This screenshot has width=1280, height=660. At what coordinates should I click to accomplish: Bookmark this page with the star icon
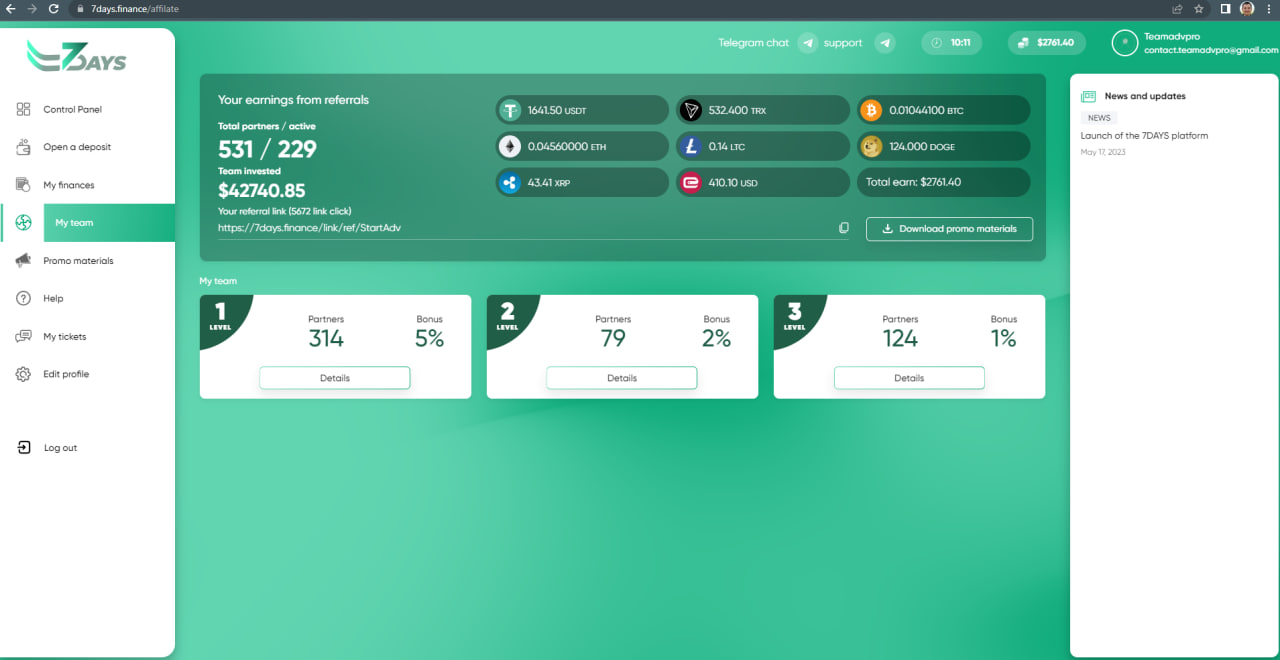[x=1198, y=9]
